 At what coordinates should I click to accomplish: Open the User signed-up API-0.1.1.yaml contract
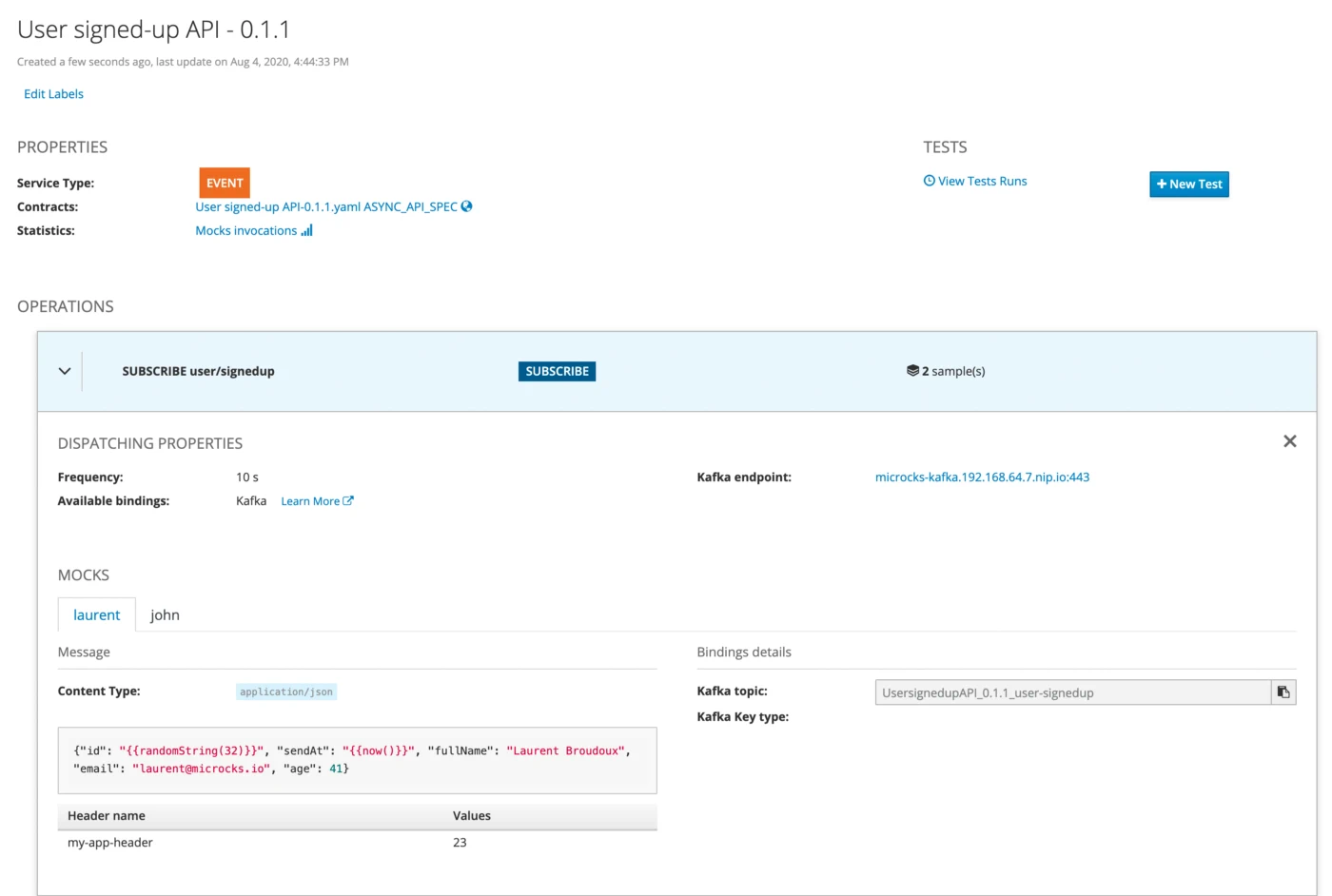coord(325,206)
